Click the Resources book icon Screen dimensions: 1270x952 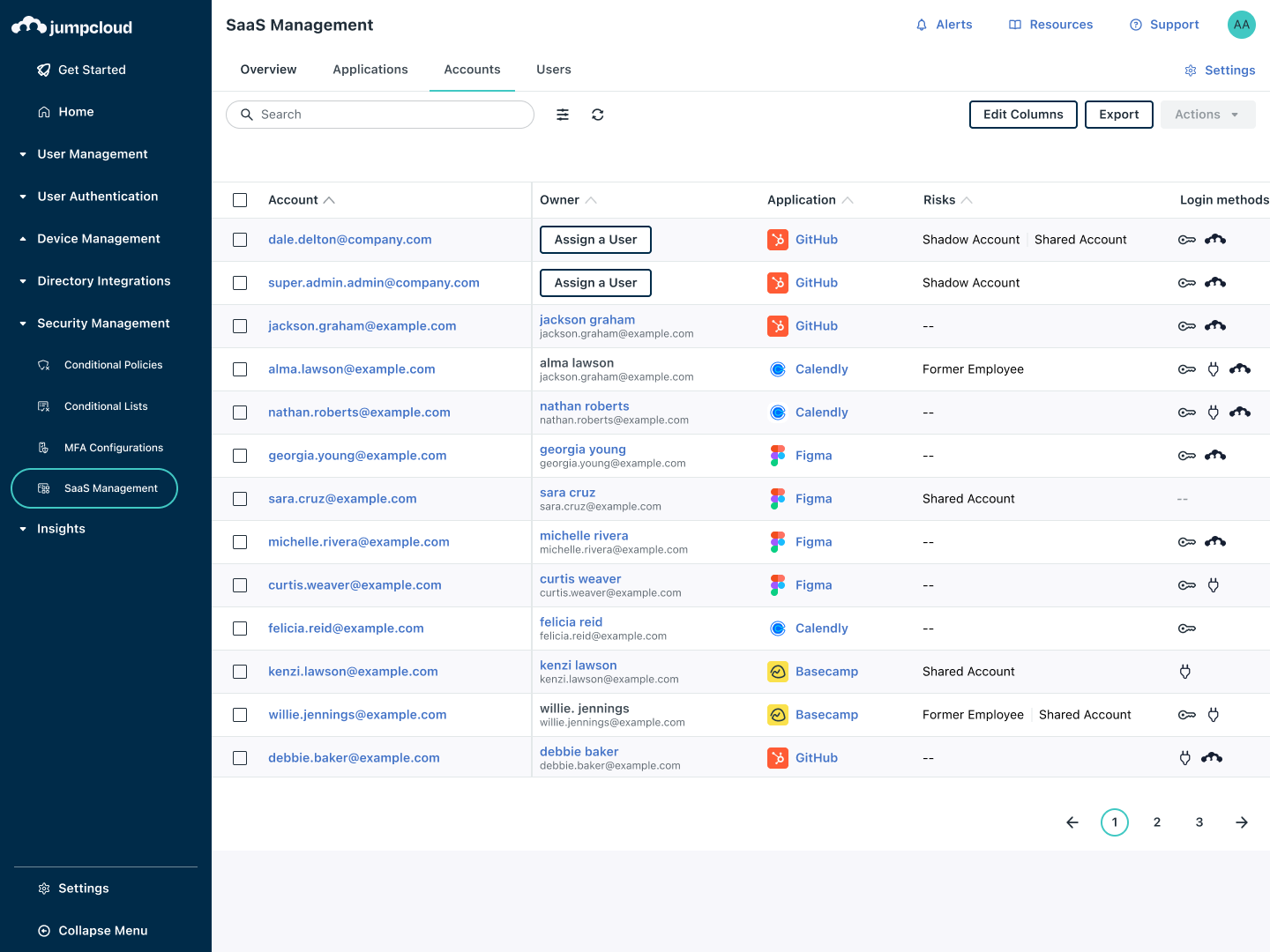pyautogui.click(x=1015, y=25)
